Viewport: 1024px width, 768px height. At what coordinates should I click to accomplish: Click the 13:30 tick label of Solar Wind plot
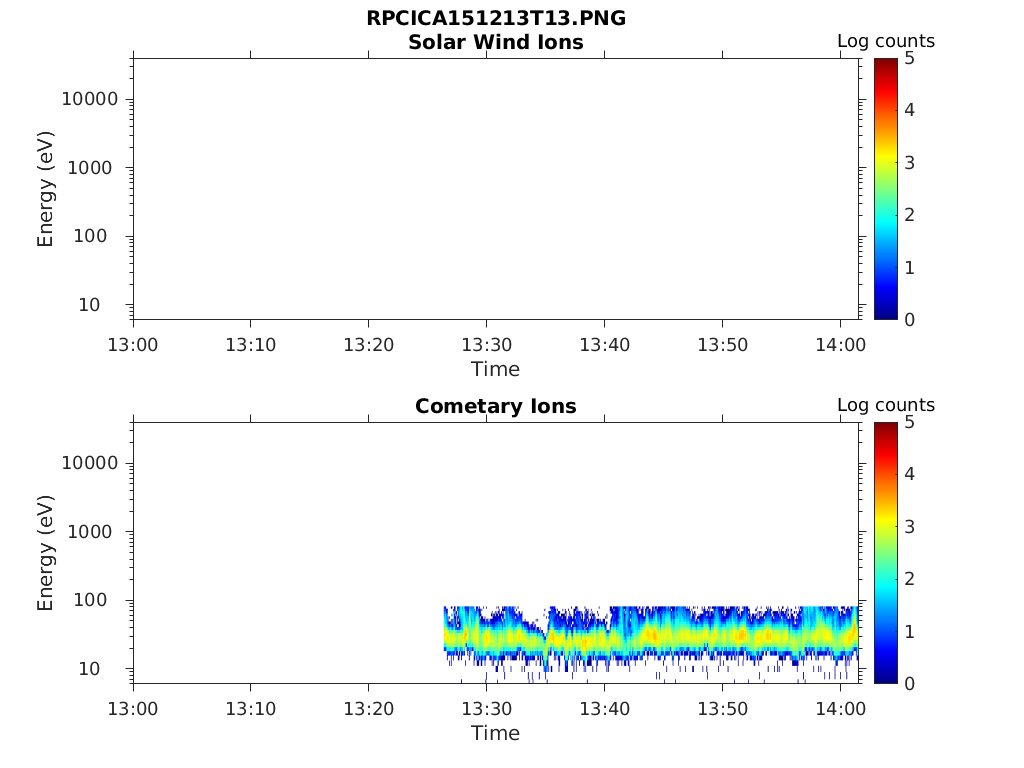(x=487, y=345)
